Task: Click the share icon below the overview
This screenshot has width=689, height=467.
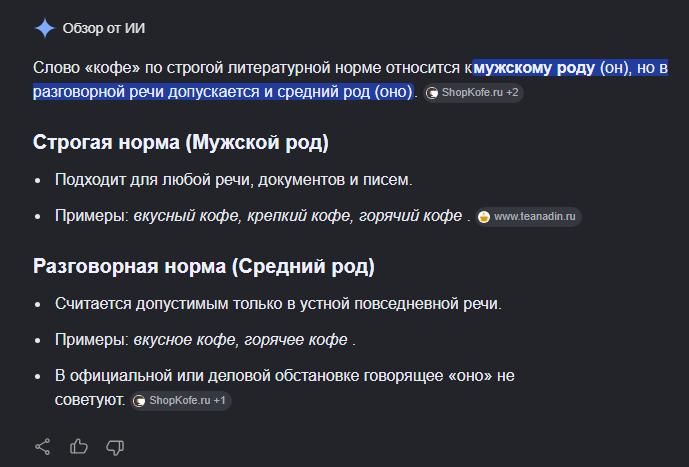Action: click(x=43, y=447)
